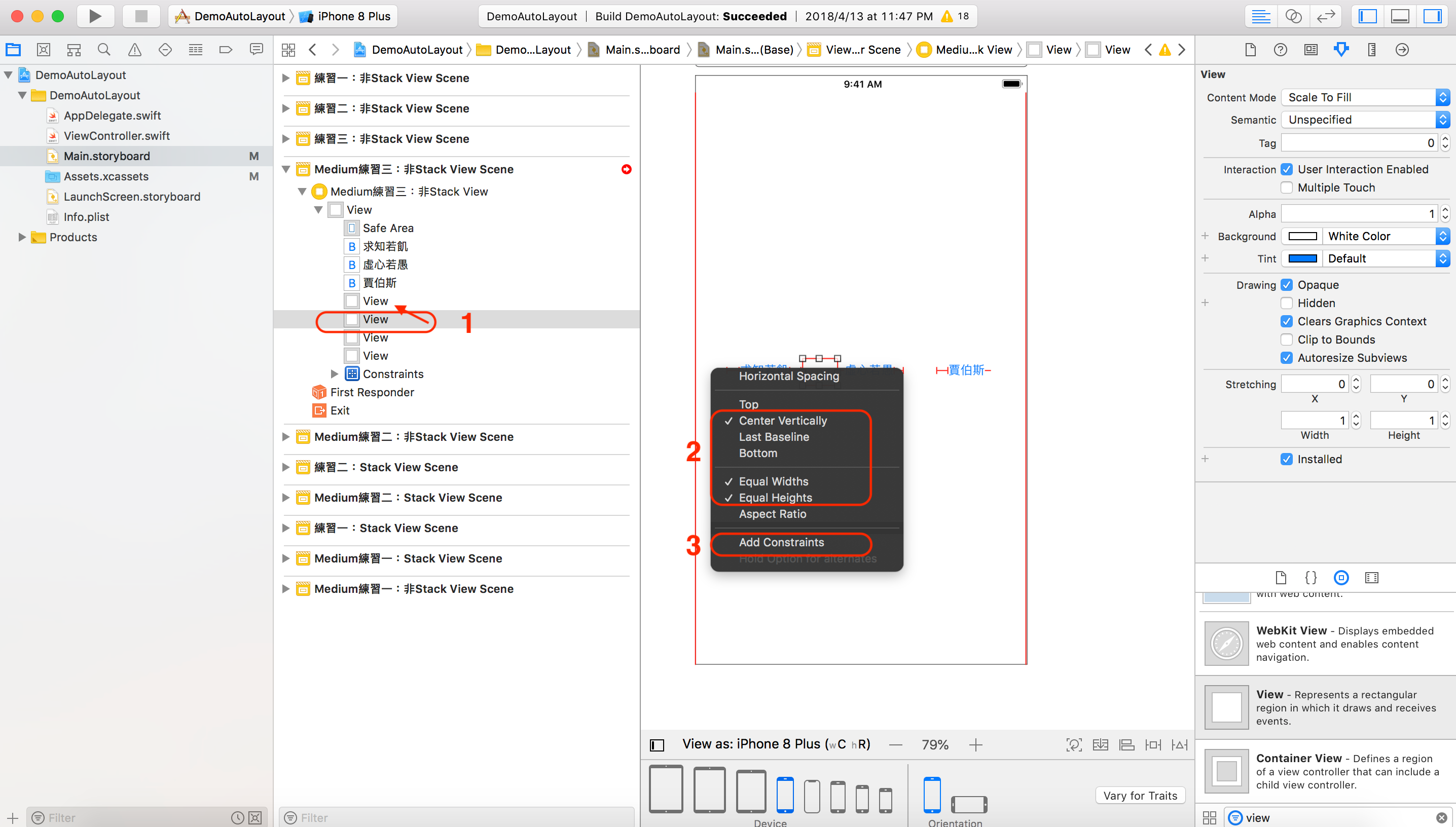Disable Clears Graphics Context
This screenshot has height=827, width=1456.
click(x=1287, y=321)
